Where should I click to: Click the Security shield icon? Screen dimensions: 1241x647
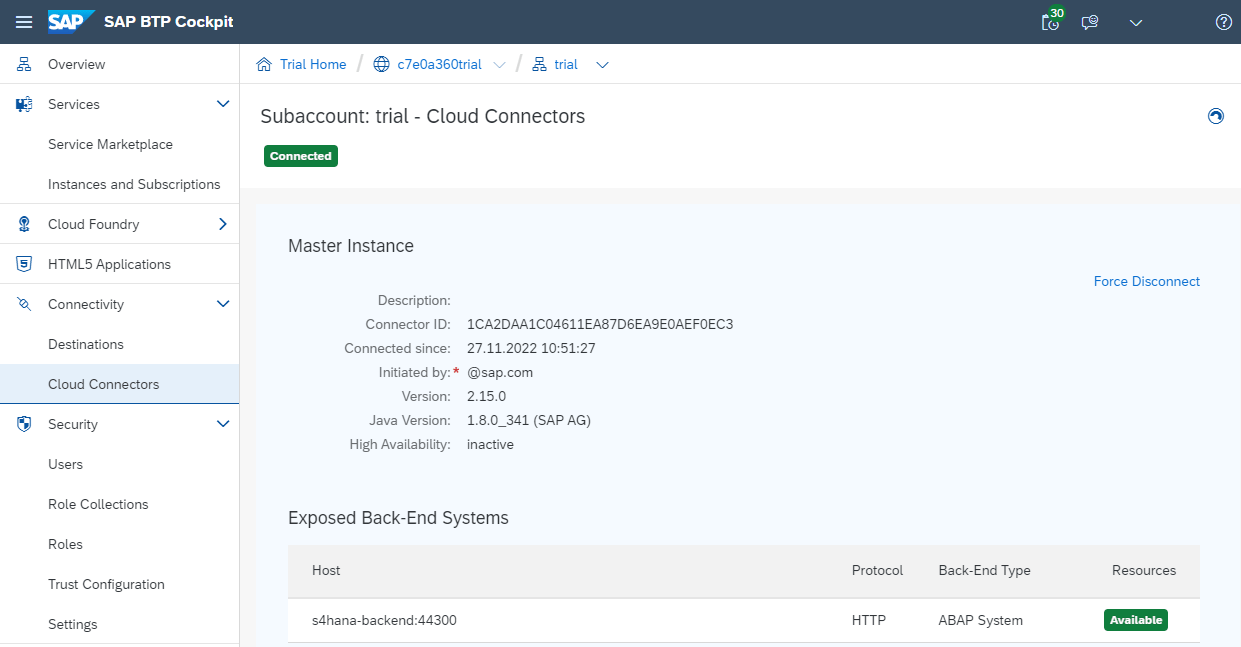24,424
